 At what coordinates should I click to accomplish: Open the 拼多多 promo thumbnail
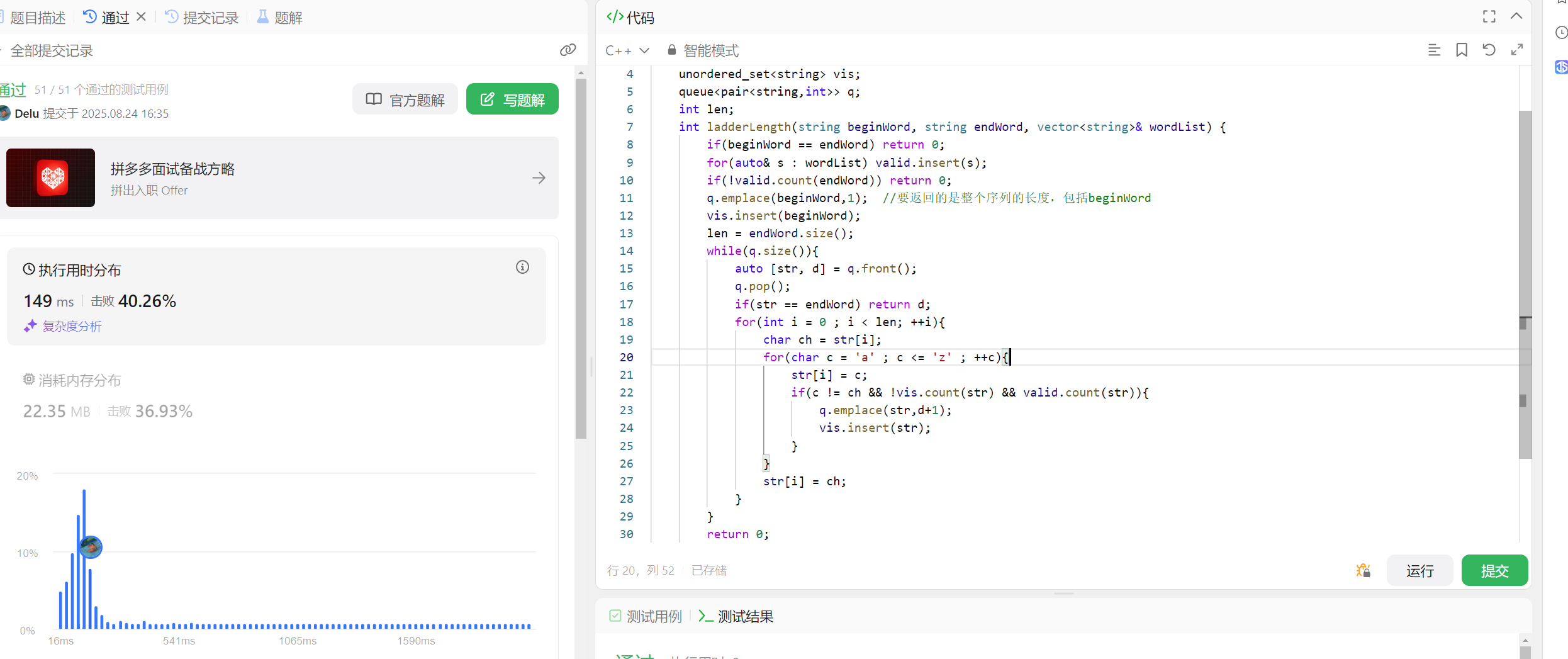point(50,178)
